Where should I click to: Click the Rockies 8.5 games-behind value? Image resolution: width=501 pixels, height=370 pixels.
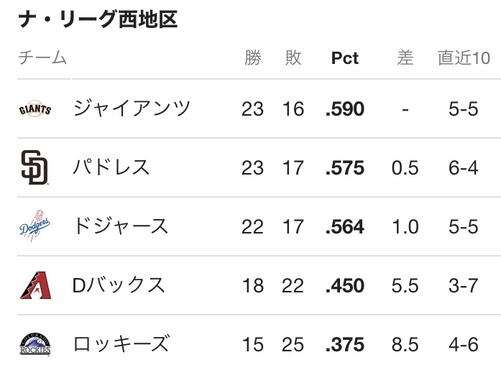tap(405, 345)
